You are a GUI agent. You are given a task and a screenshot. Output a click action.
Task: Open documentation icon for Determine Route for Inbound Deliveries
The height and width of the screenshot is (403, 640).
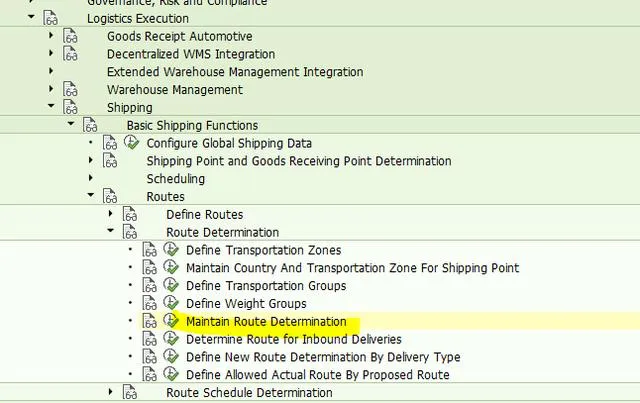point(150,340)
